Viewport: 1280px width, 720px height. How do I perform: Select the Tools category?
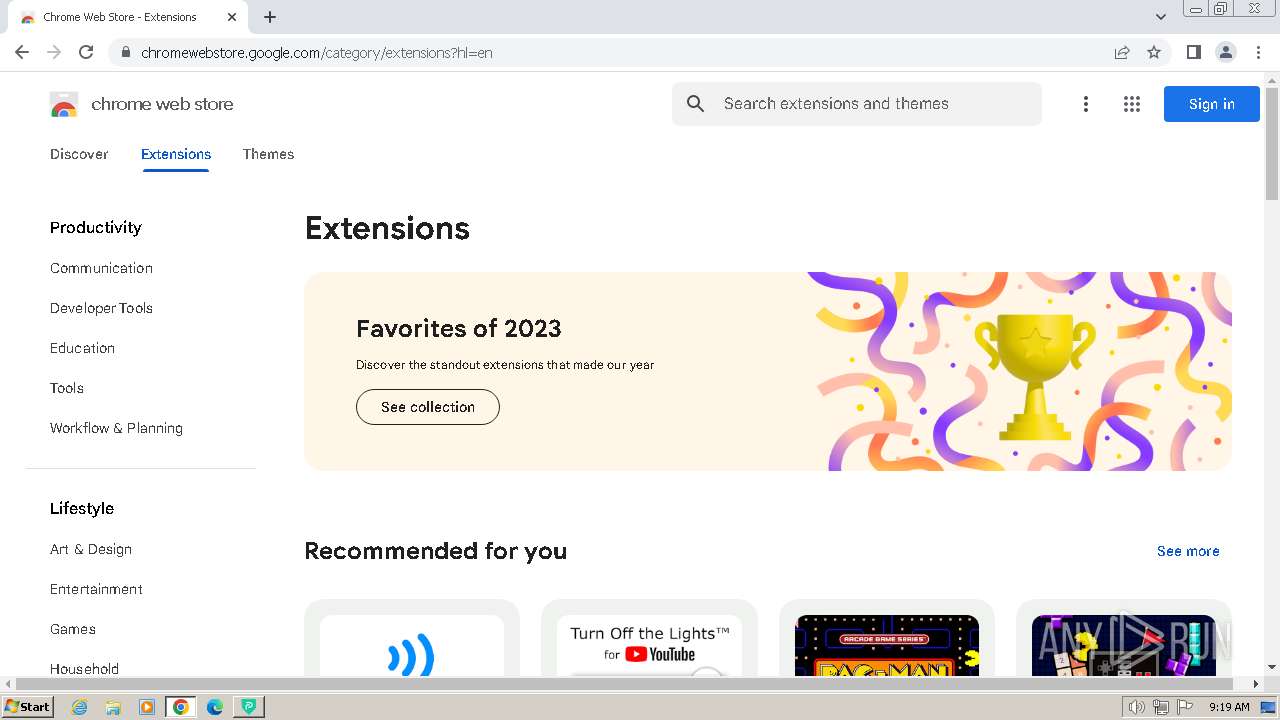pyautogui.click(x=67, y=388)
